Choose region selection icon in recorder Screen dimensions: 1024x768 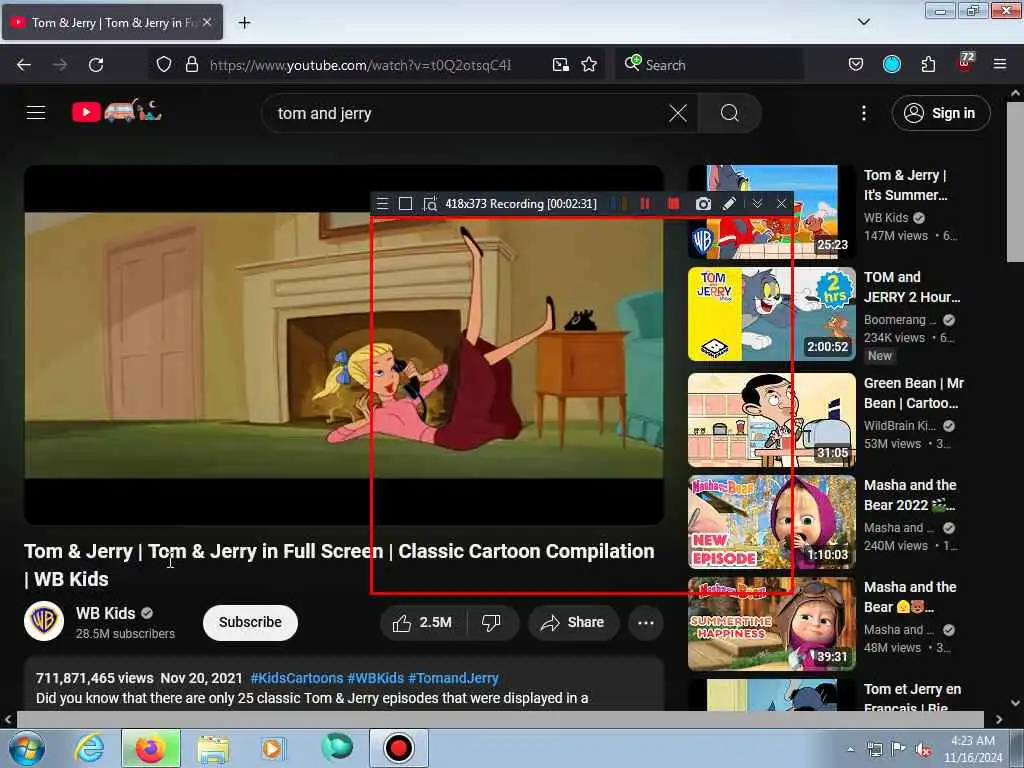tap(430, 204)
